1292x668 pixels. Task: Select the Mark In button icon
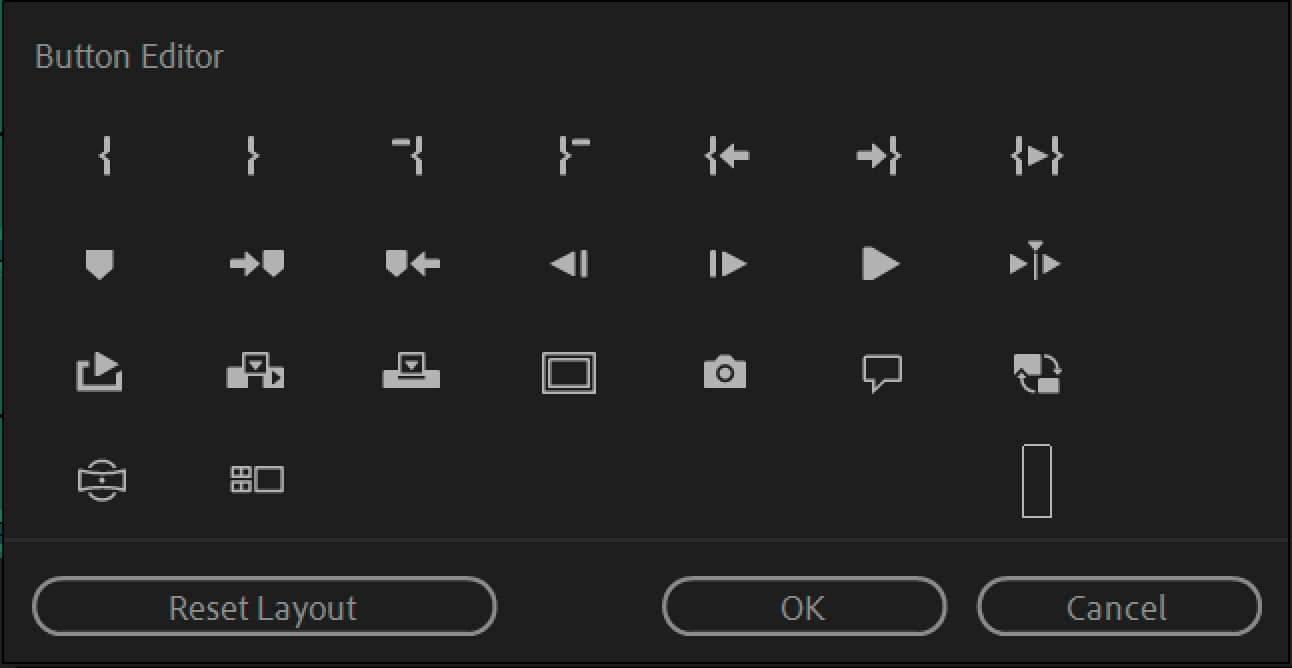coord(105,156)
